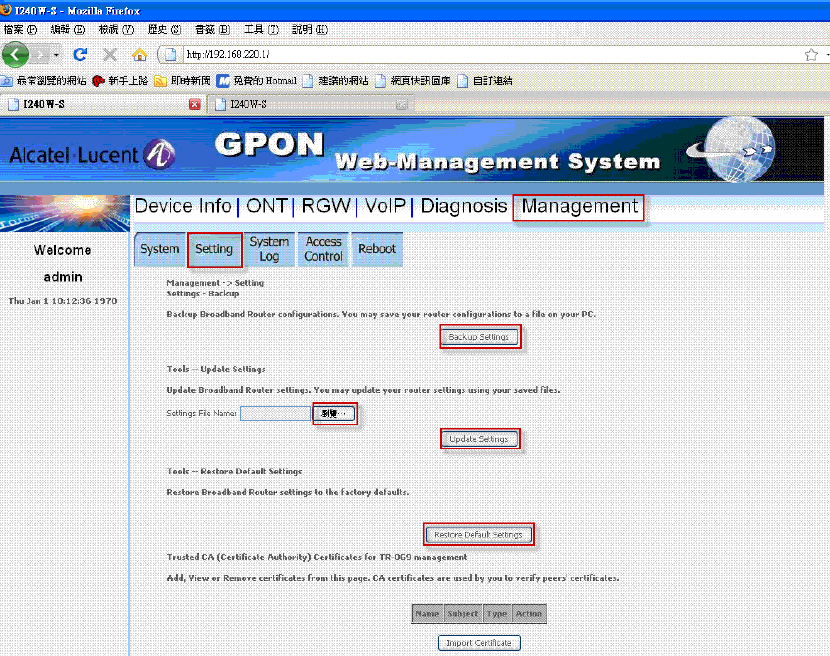
Task: Close the second I240W-S tab
Action: [402, 104]
